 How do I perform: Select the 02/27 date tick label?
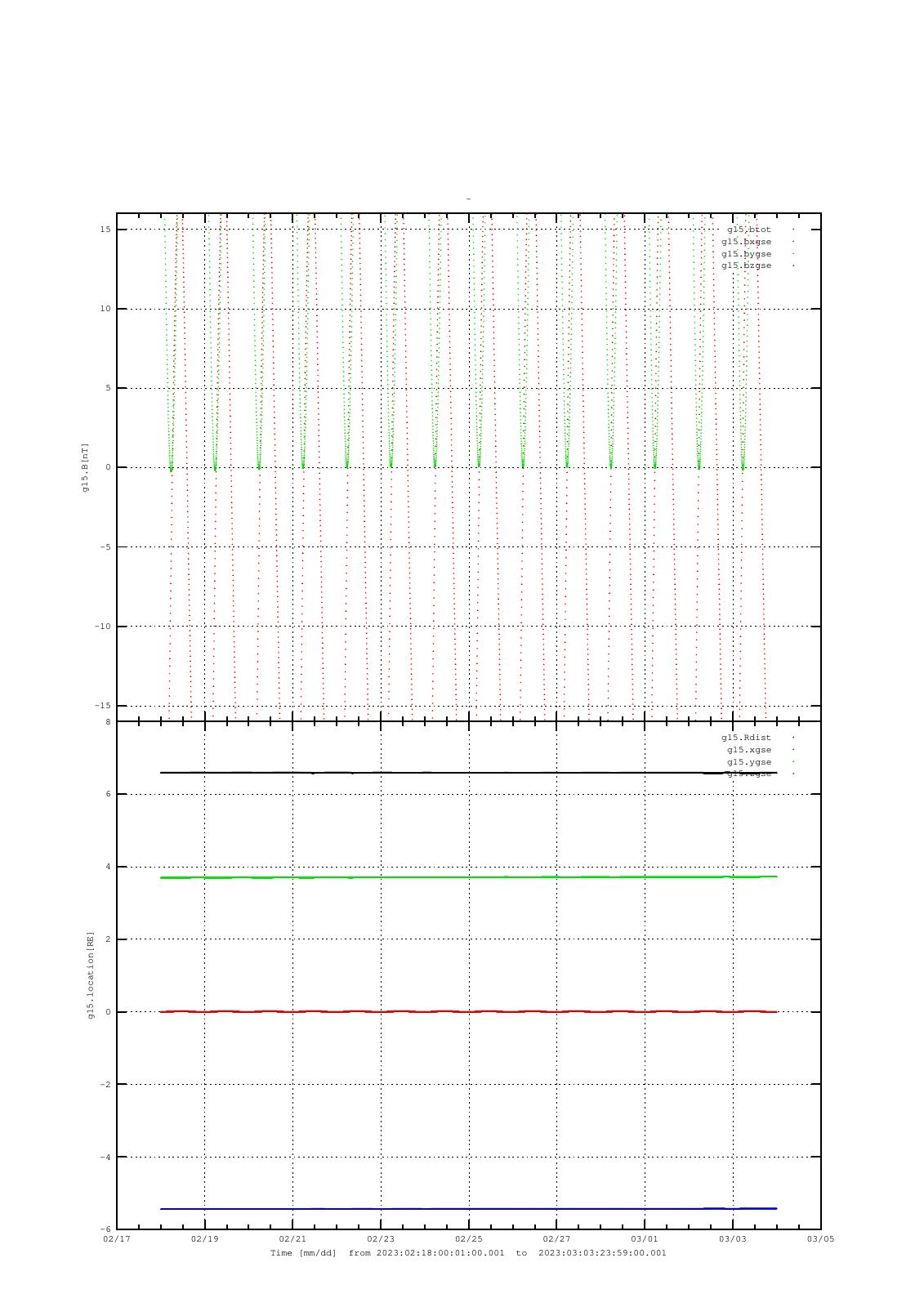click(x=556, y=1239)
